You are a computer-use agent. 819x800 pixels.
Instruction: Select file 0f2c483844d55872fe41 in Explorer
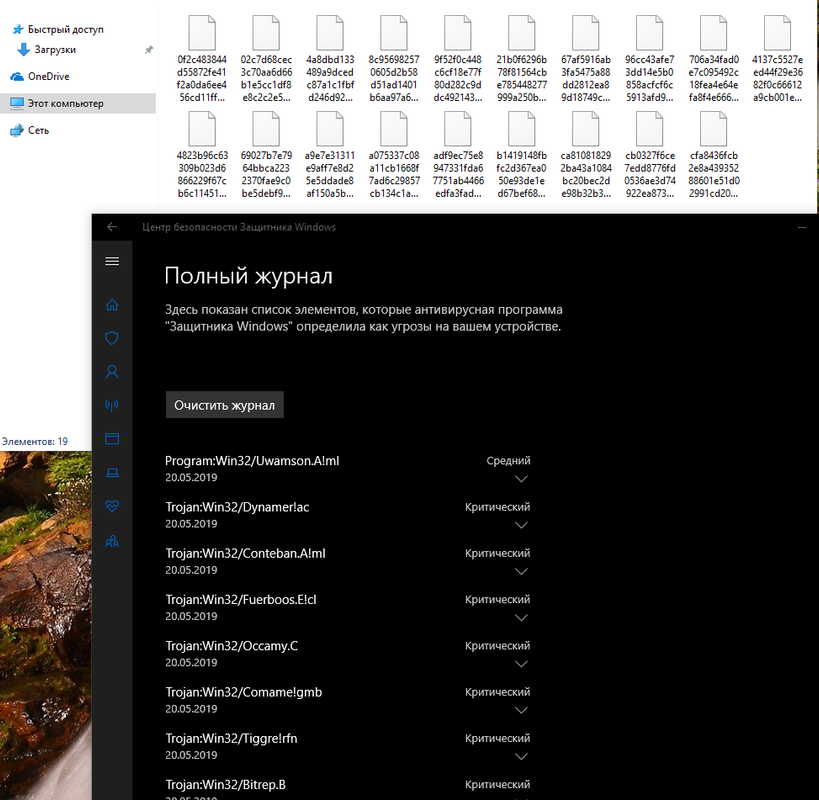202,59
